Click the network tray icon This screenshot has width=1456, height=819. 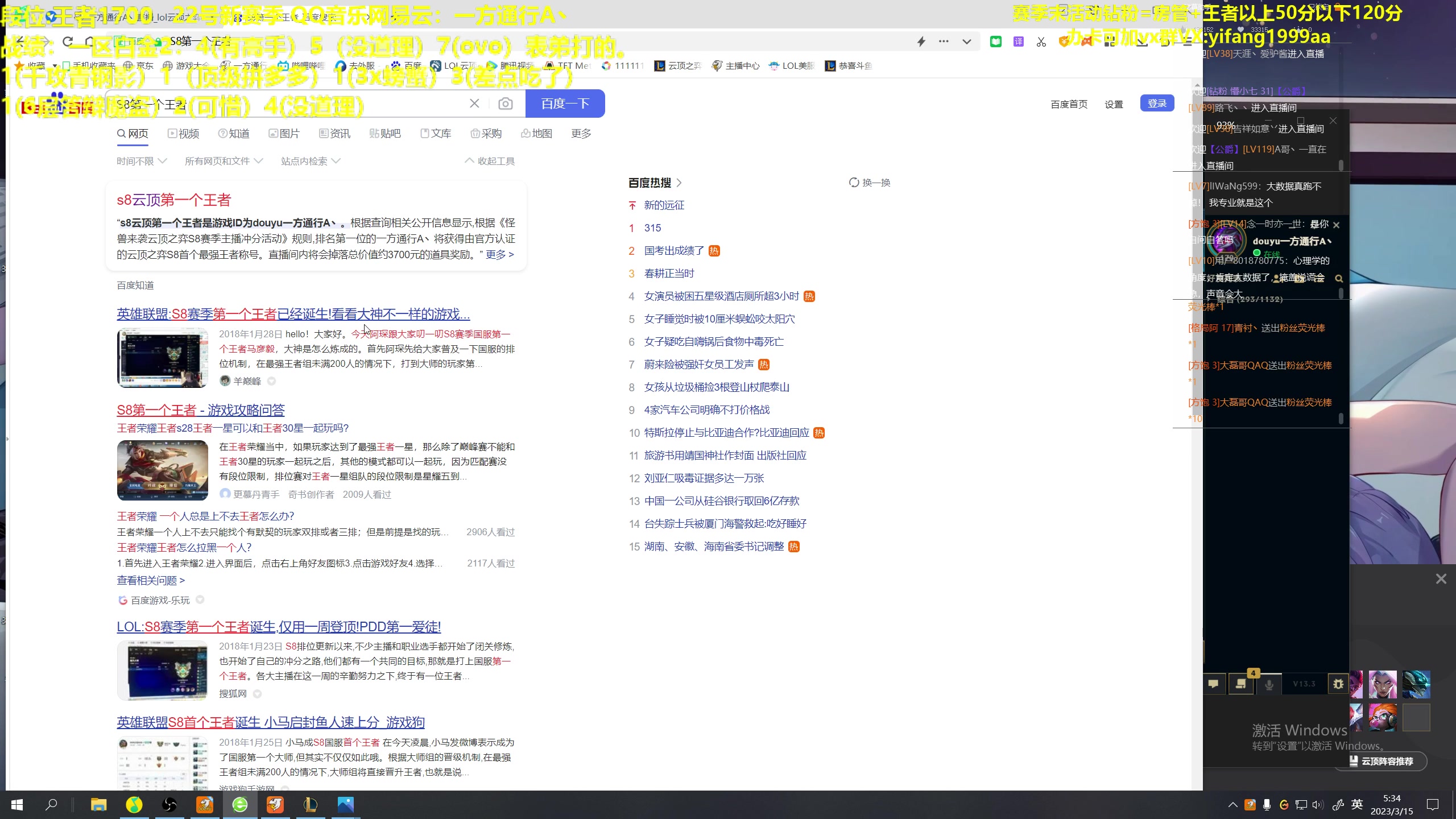click(1301, 805)
